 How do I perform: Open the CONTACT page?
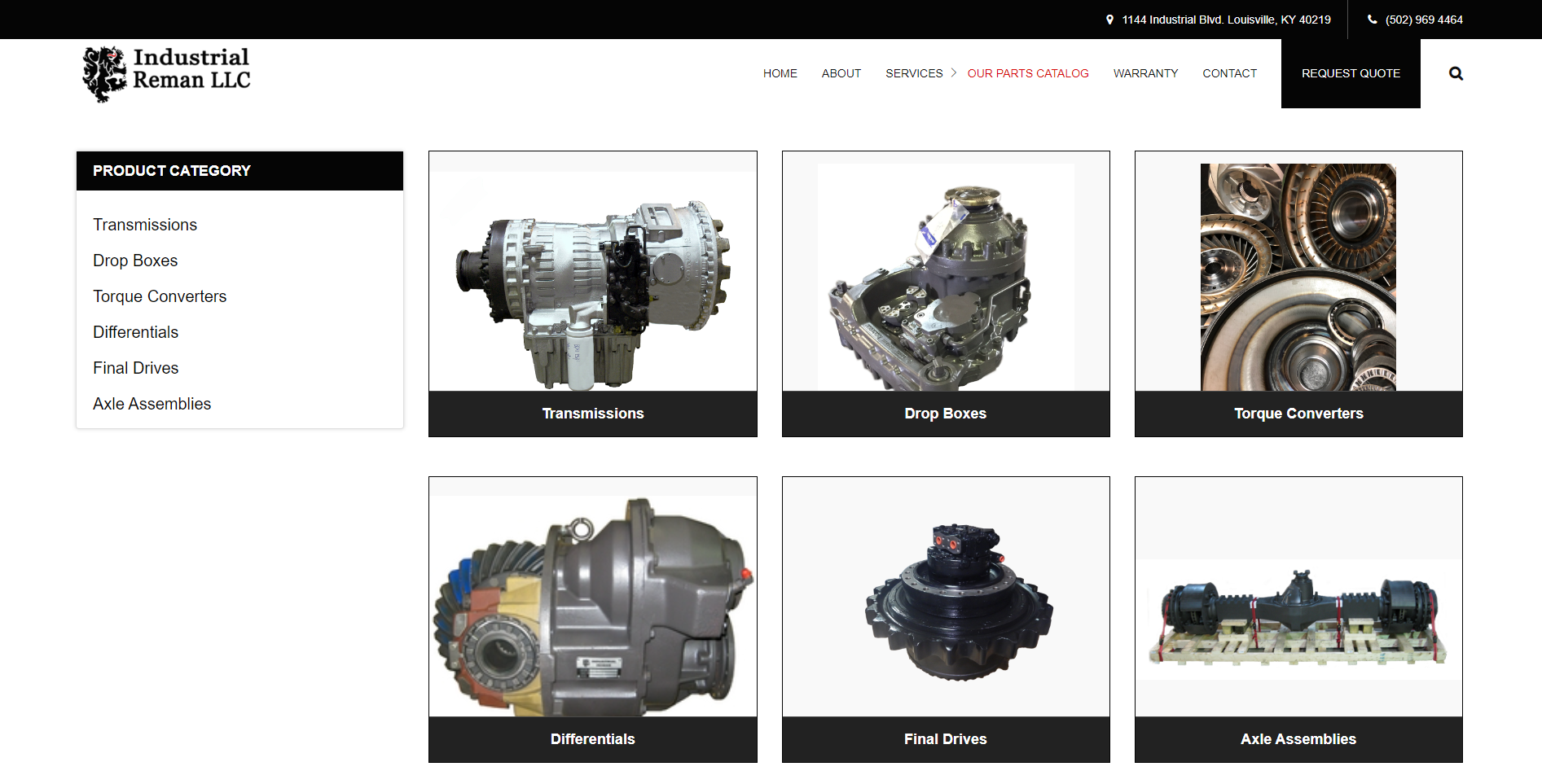point(1229,73)
